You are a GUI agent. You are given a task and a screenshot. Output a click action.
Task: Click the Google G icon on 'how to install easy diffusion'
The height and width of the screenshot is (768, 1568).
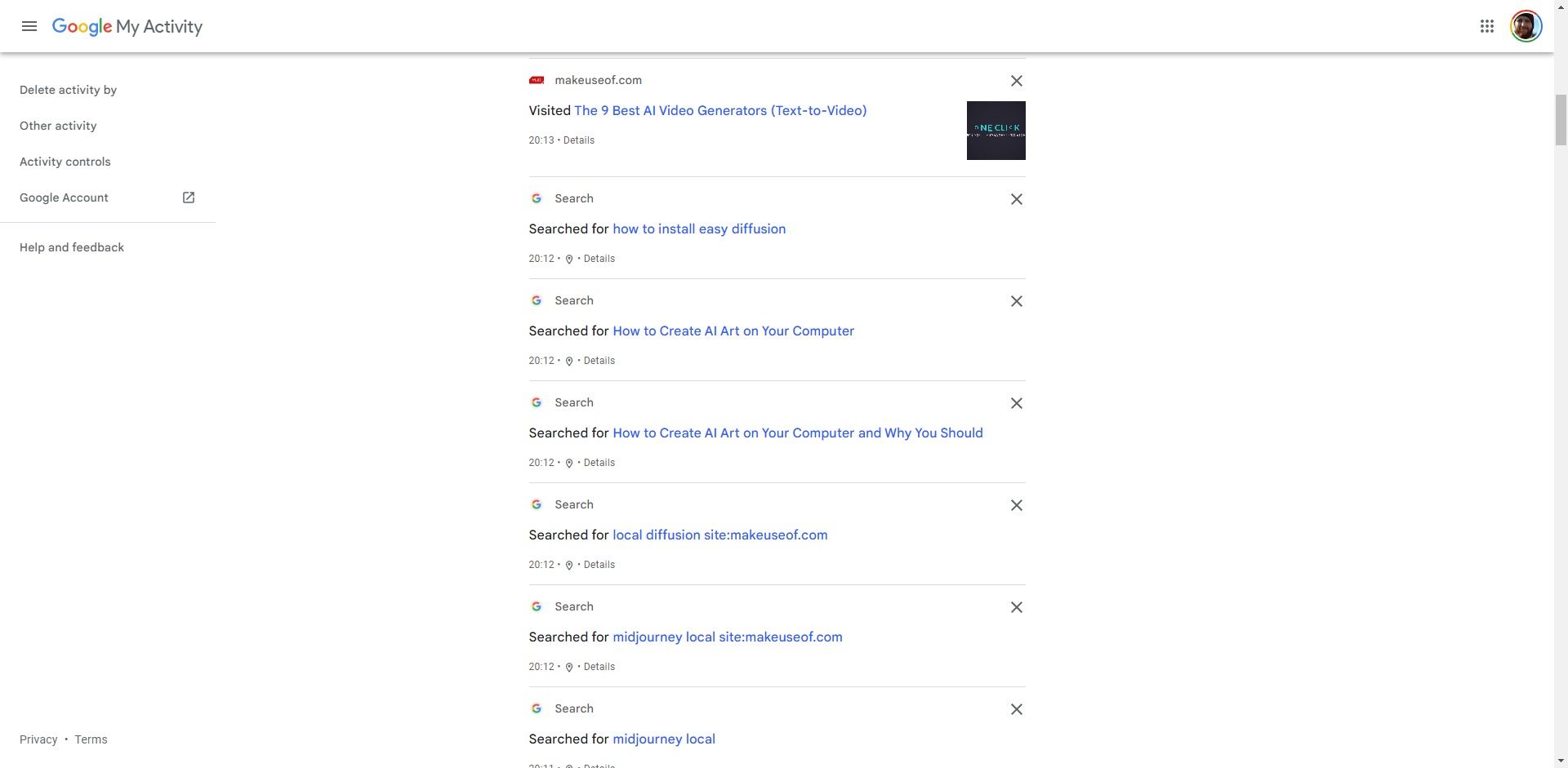537,198
